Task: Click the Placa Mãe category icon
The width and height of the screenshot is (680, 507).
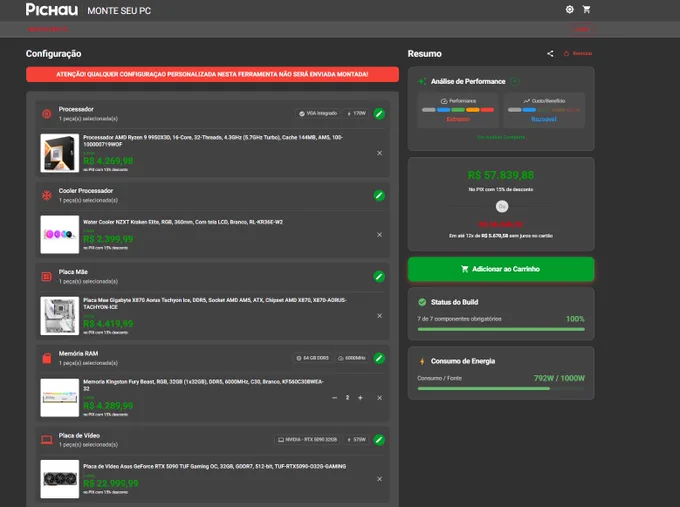Action: coord(46,277)
